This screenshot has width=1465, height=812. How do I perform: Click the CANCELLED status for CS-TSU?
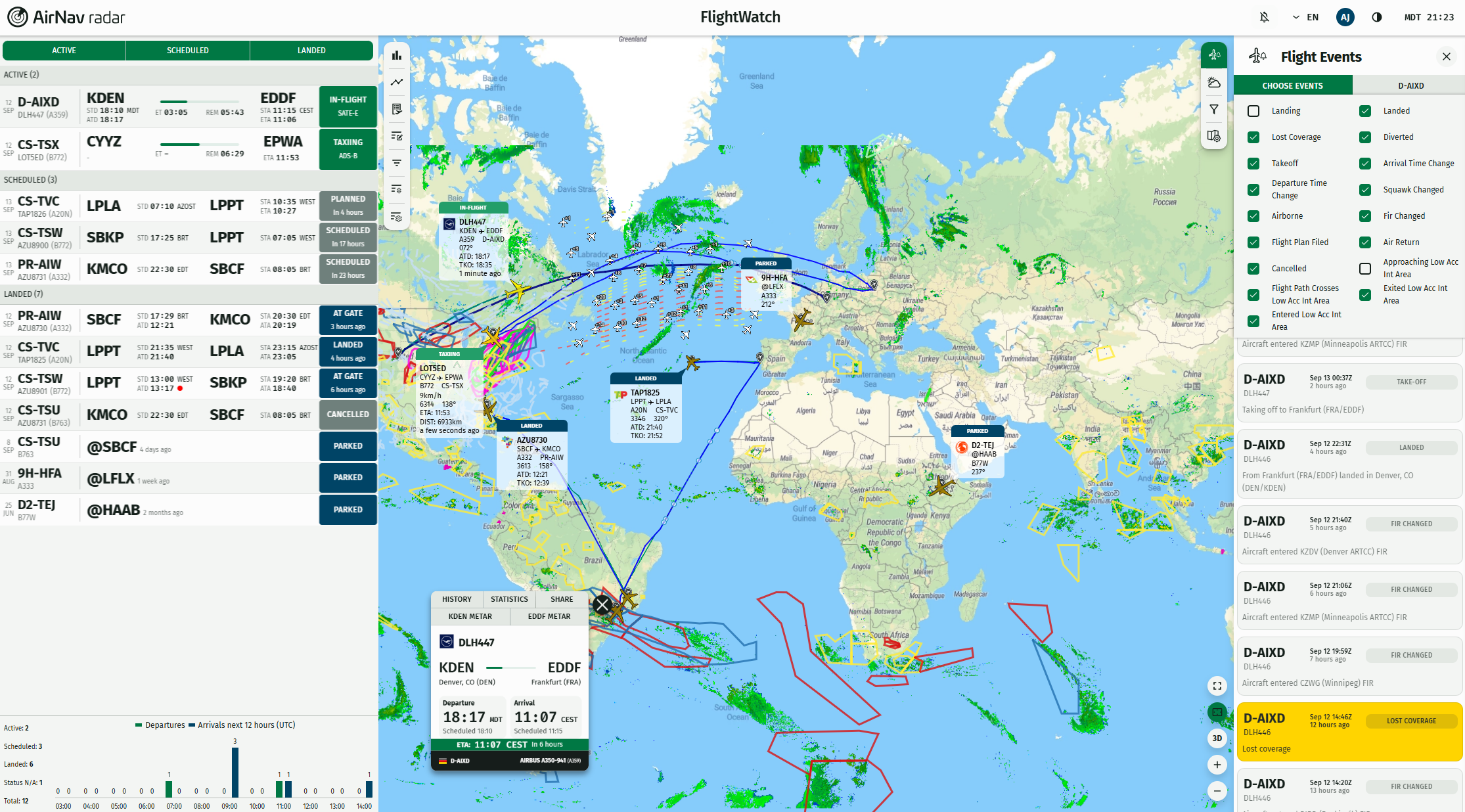348,415
